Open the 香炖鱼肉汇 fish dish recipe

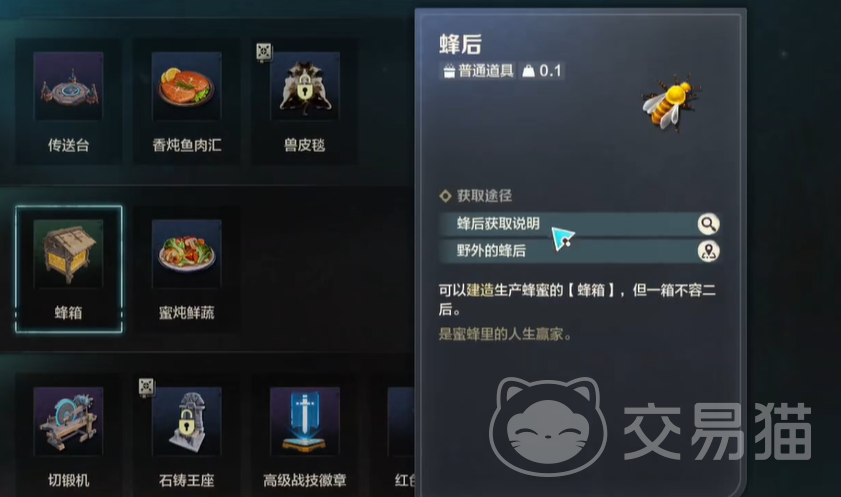tap(186, 101)
